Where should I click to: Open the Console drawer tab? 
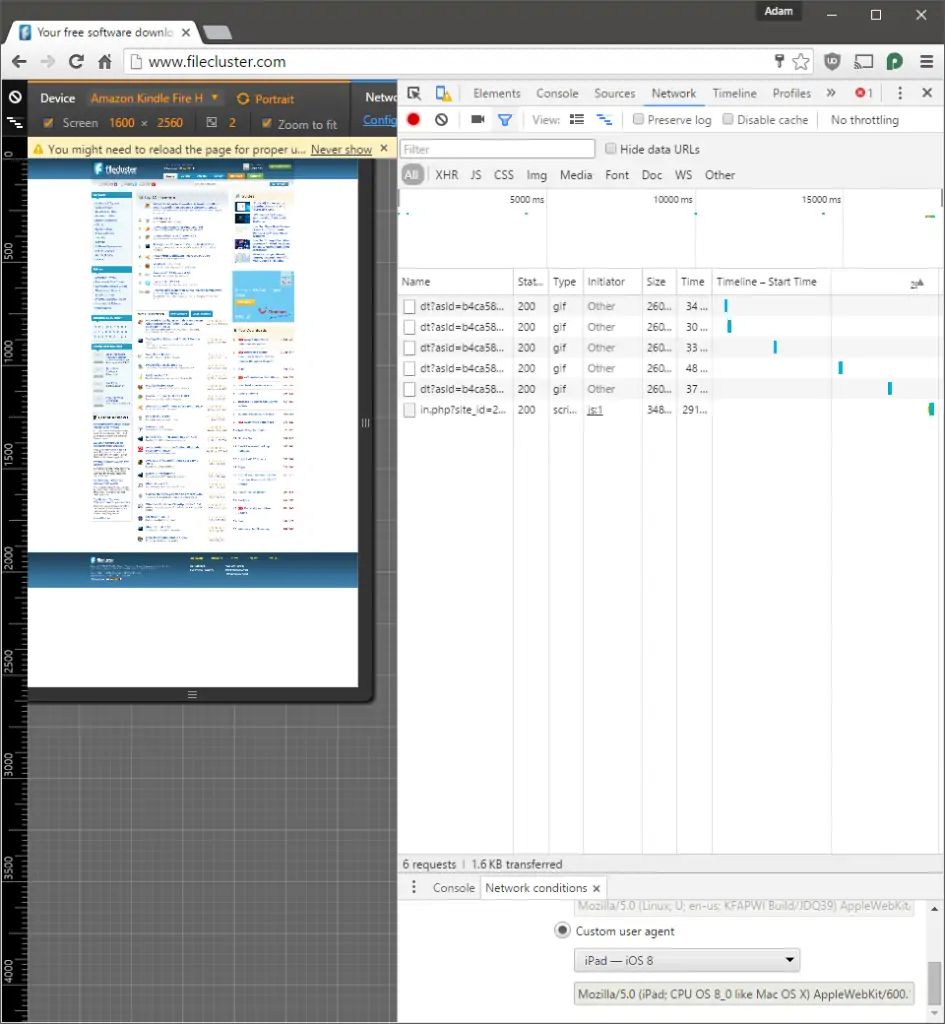pos(454,888)
